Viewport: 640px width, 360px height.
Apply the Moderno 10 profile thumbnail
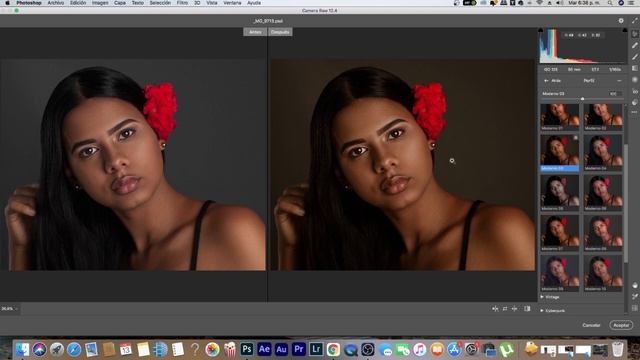click(x=603, y=273)
